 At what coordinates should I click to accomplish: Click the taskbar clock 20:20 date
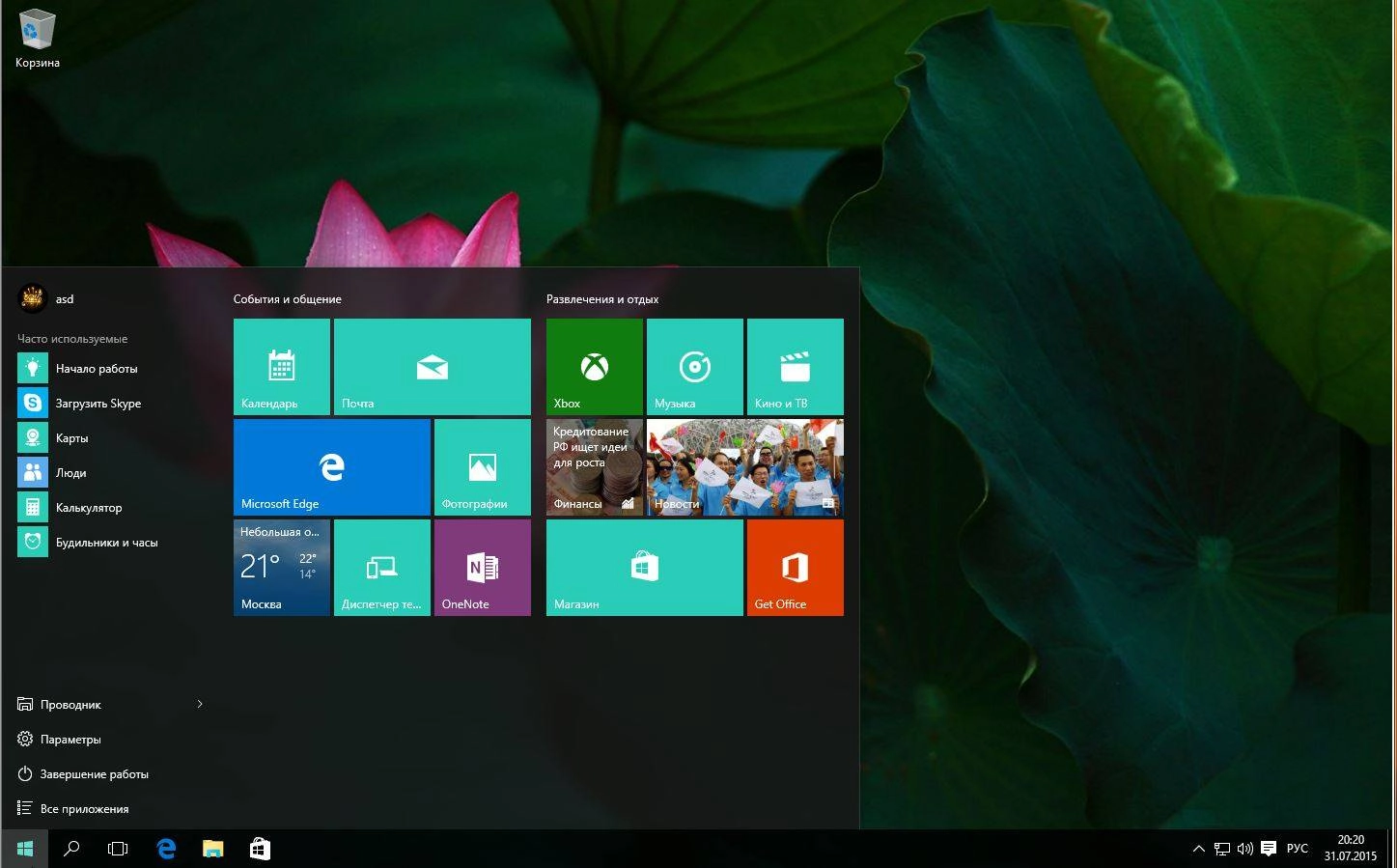[1351, 848]
